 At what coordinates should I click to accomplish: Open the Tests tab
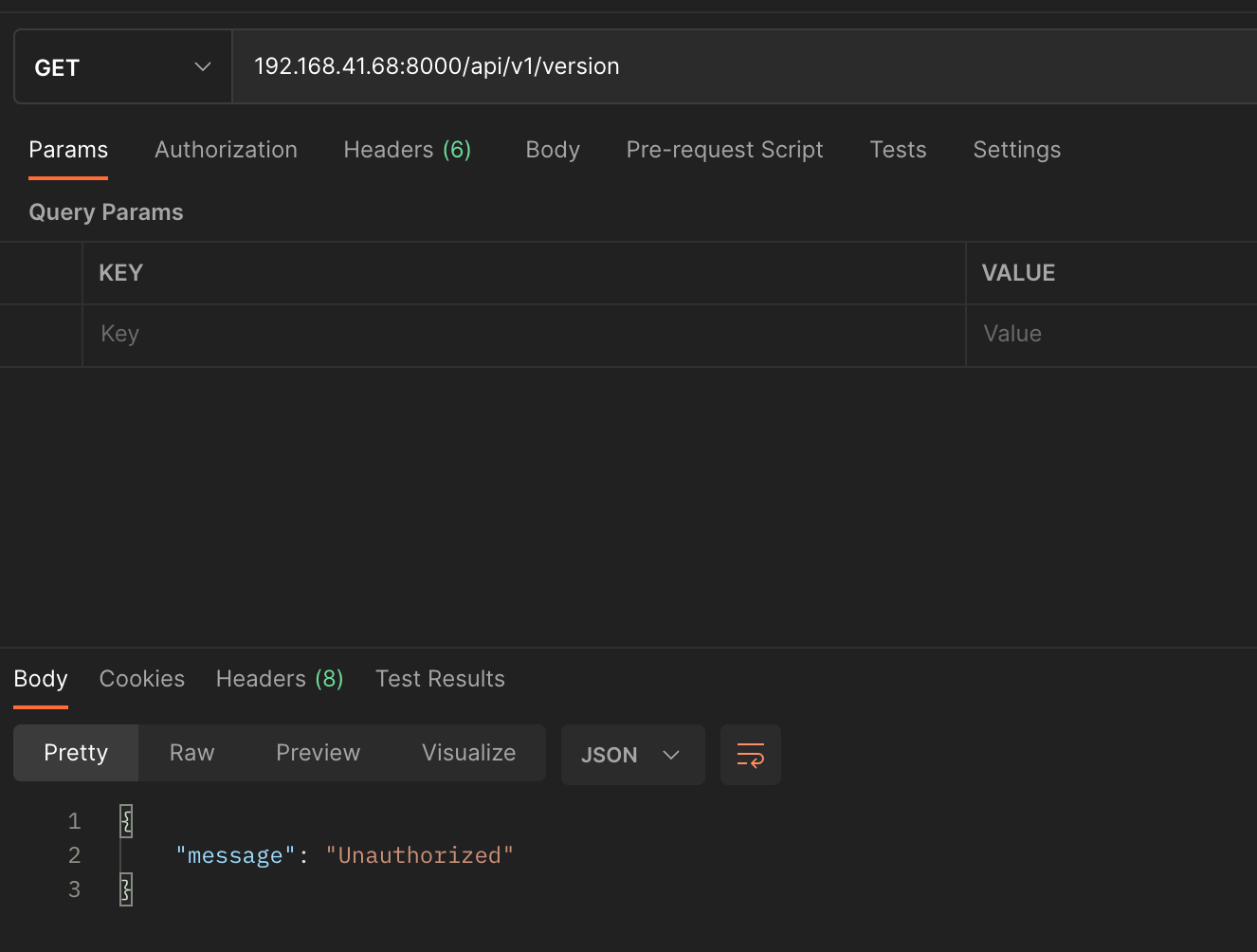point(898,150)
